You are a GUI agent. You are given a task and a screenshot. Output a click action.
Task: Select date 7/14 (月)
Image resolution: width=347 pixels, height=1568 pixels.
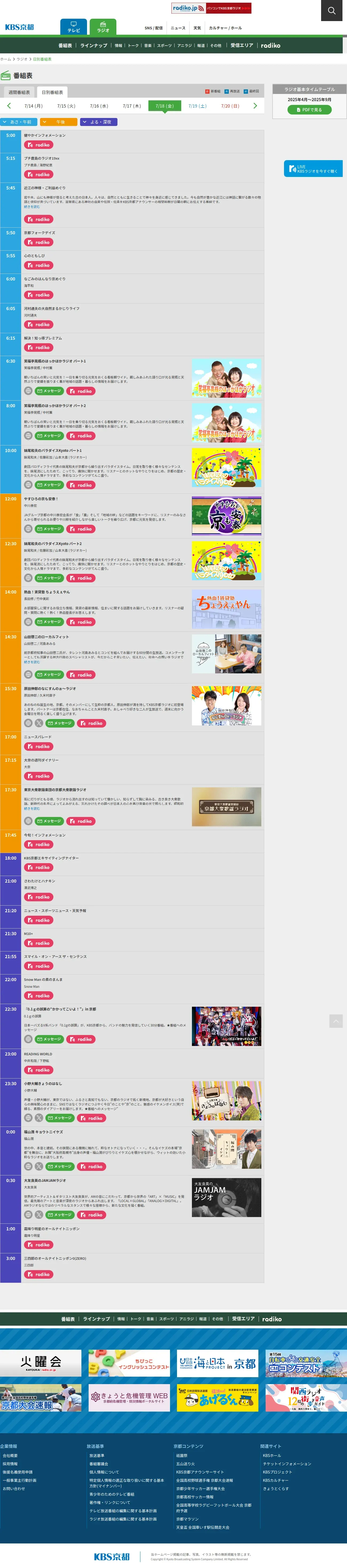33,106
